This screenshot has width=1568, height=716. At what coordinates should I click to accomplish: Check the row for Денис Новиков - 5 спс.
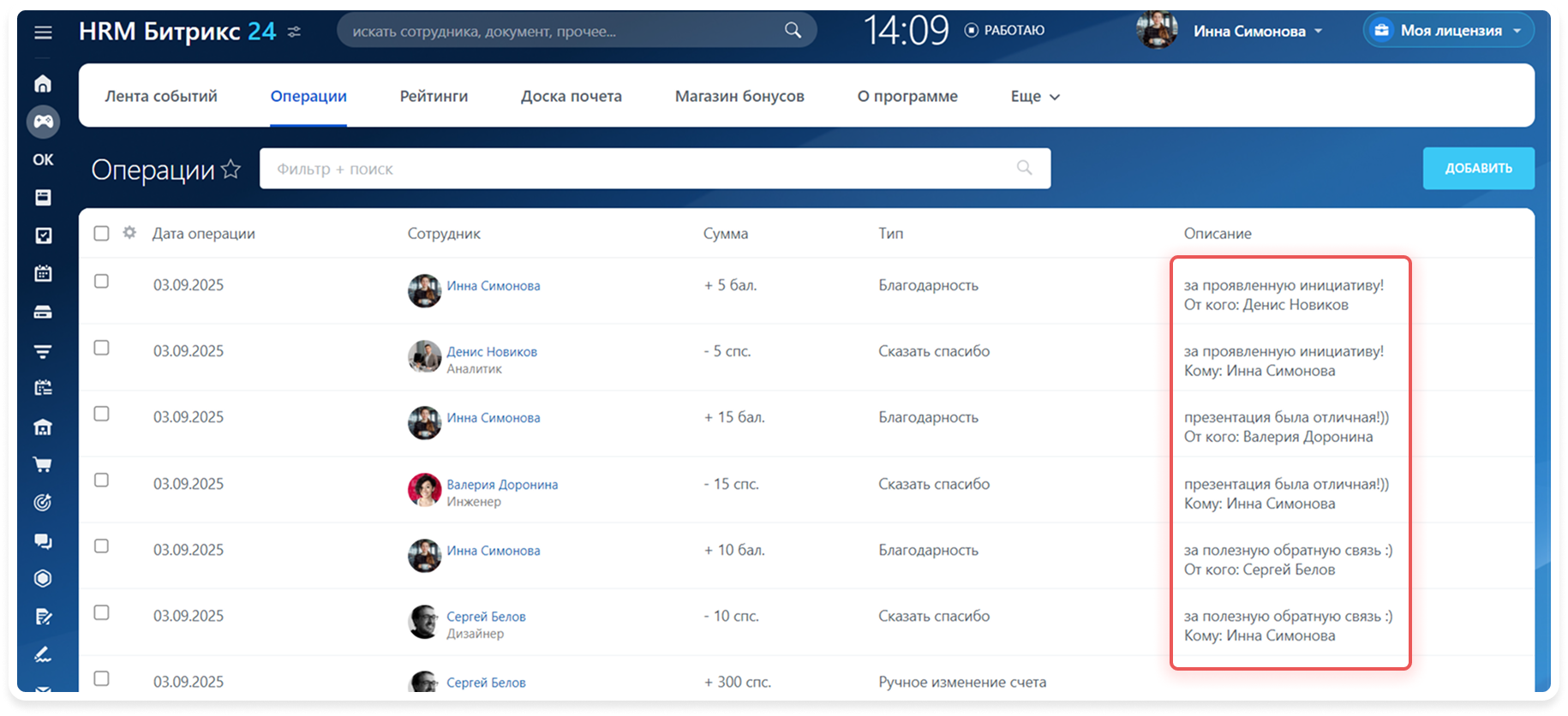coord(101,348)
